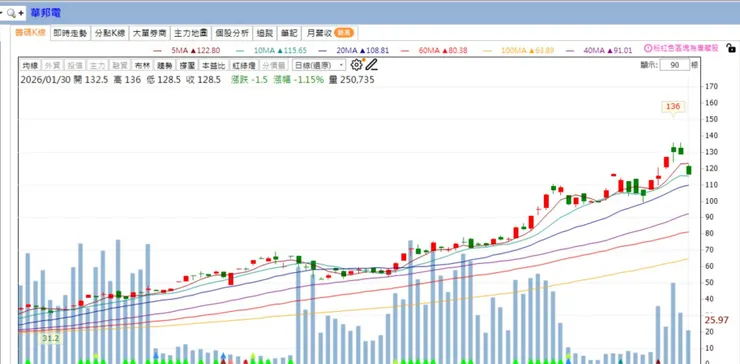Click the pink note text in the legend row
Image resolution: width=740 pixels, height=364 pixels.
click(686, 48)
